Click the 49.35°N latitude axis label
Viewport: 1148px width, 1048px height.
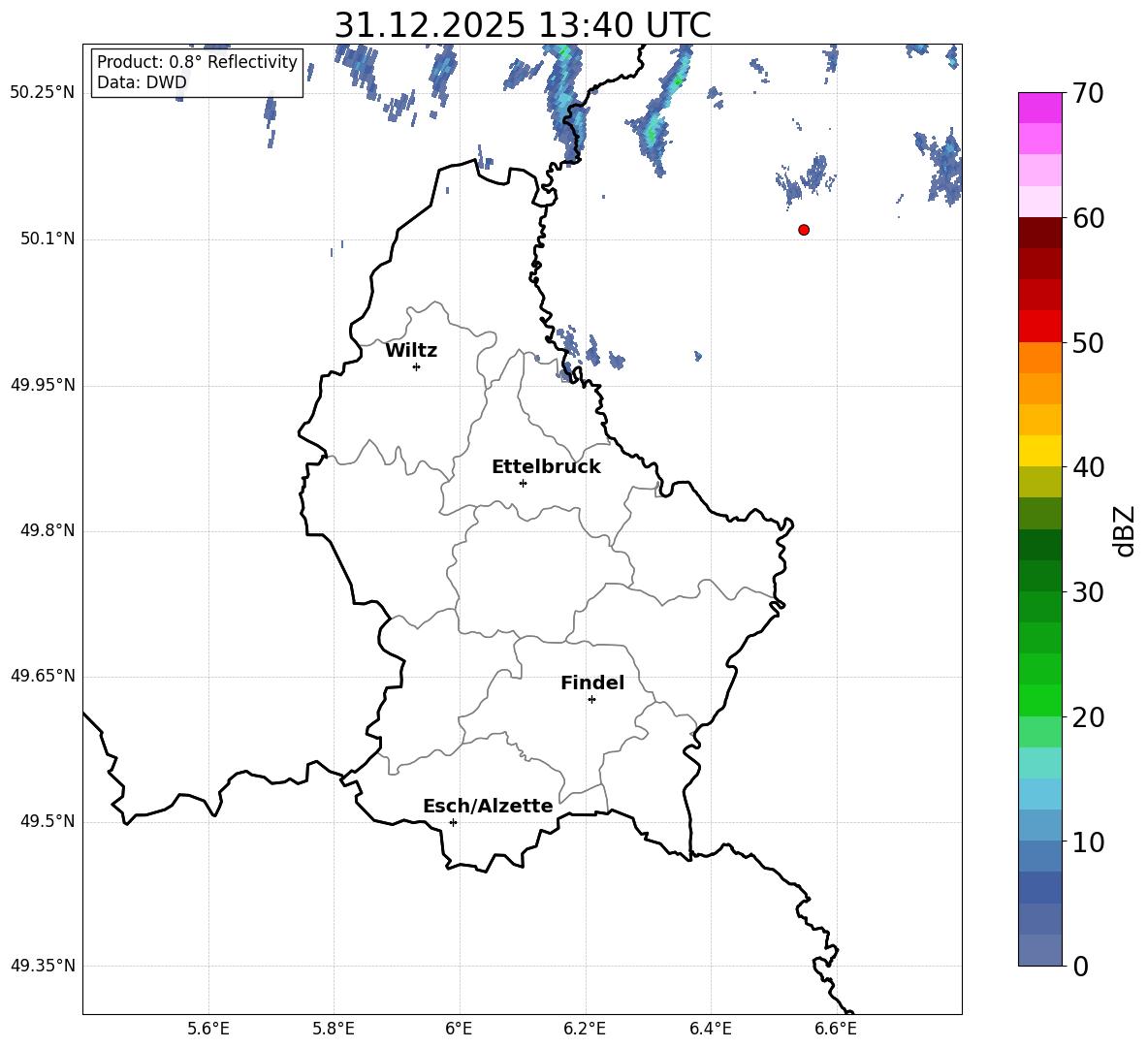point(43,966)
